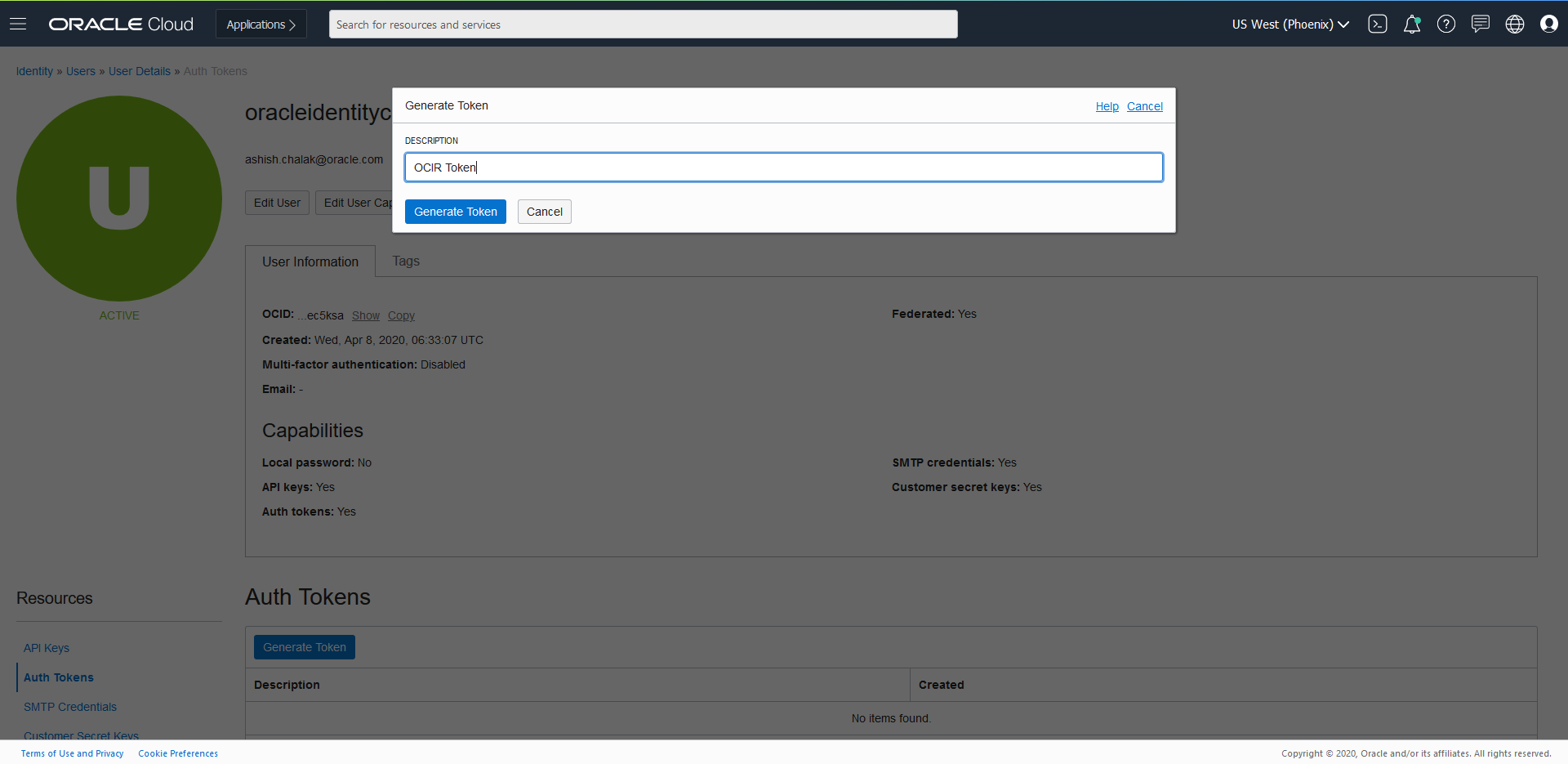The height and width of the screenshot is (764, 1568).
Task: Open Cloud Shell terminal icon
Action: [1378, 25]
